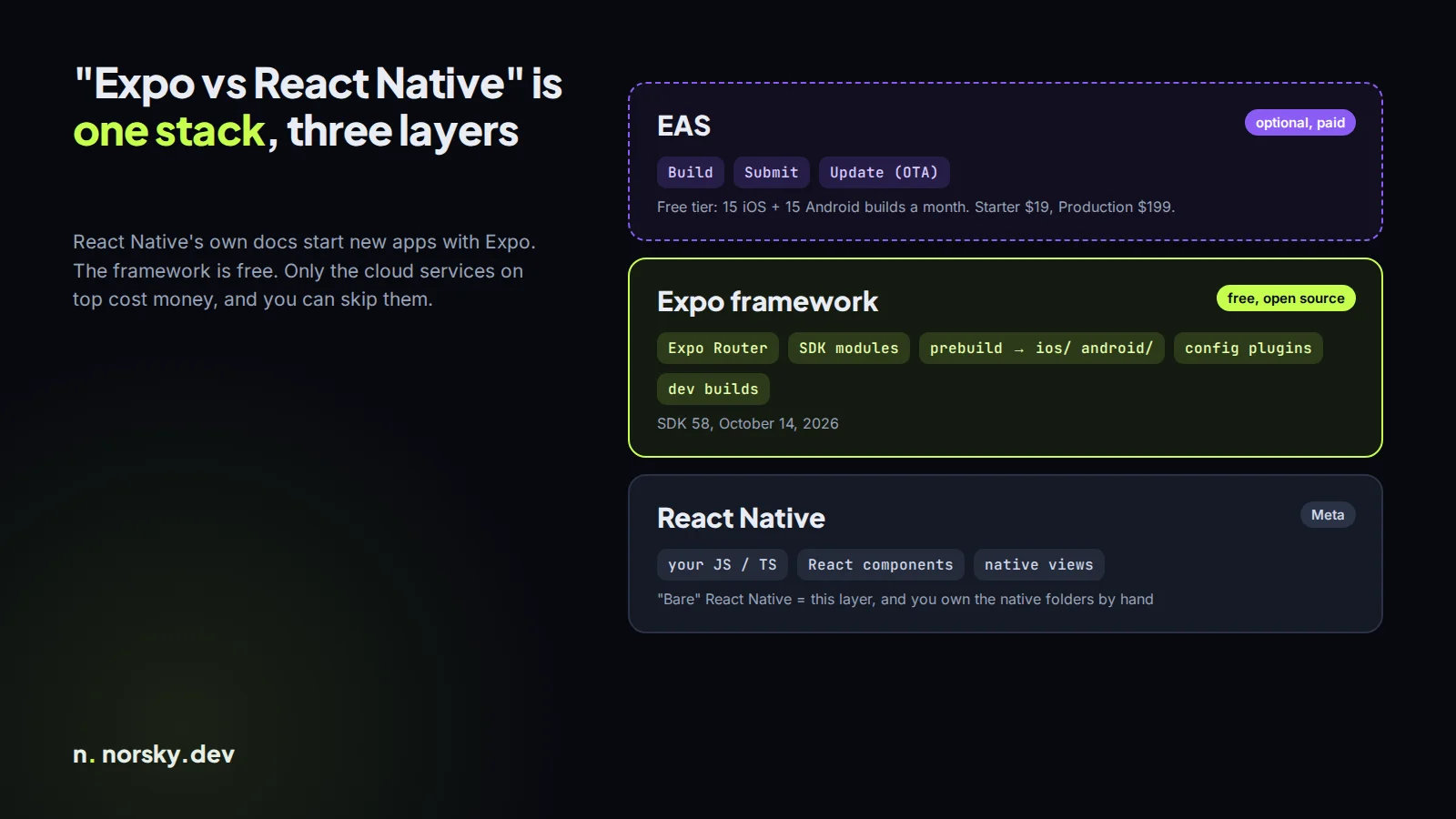The width and height of the screenshot is (1456, 819).
Task: Select the prebuild → ios/ android/ chip
Action: click(1042, 349)
